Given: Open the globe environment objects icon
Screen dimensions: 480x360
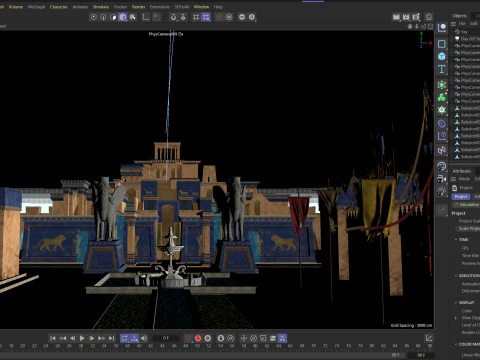Looking at the screenshot, I should [x=442, y=166].
